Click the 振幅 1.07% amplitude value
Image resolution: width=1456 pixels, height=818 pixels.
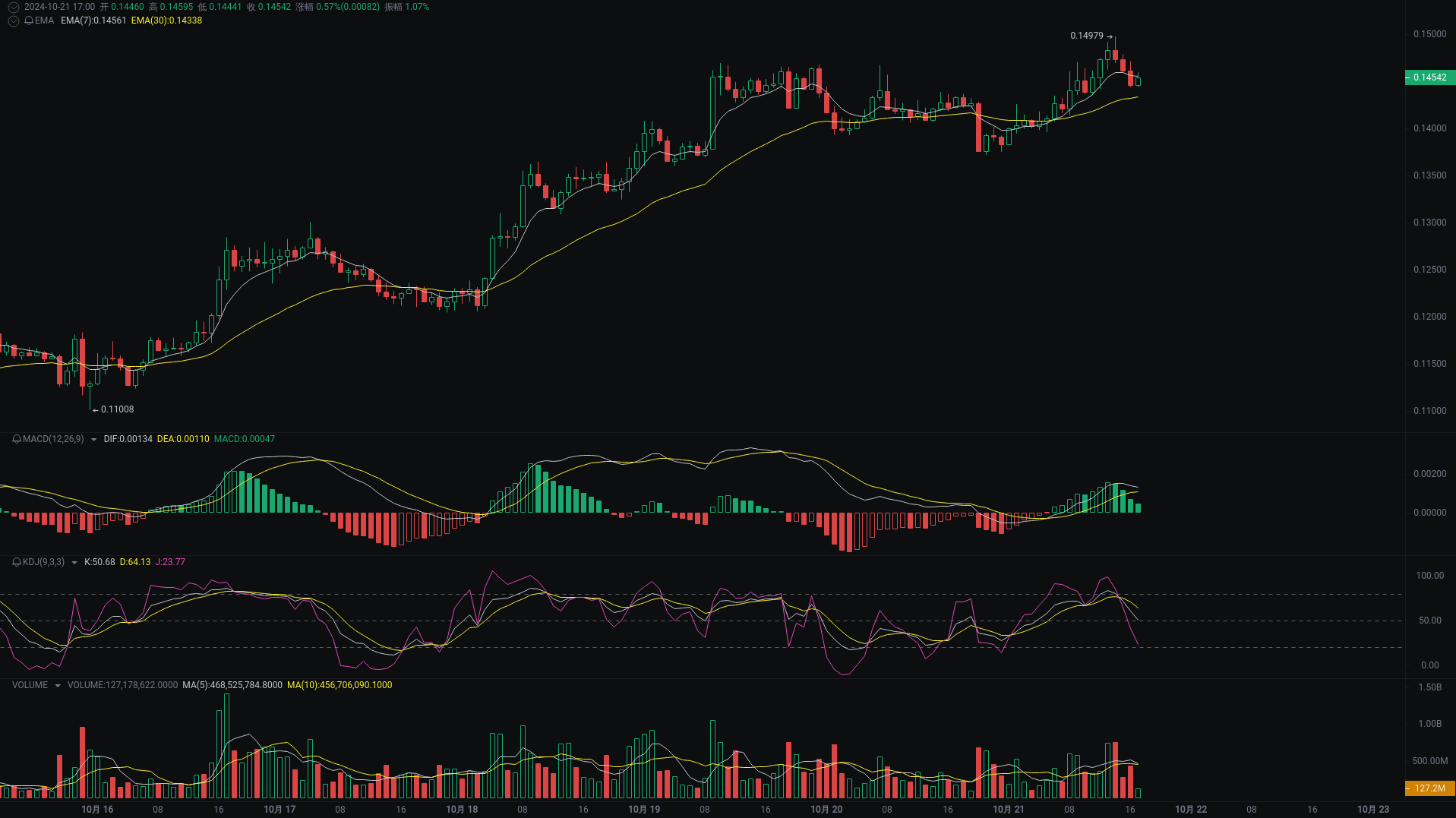407,7
